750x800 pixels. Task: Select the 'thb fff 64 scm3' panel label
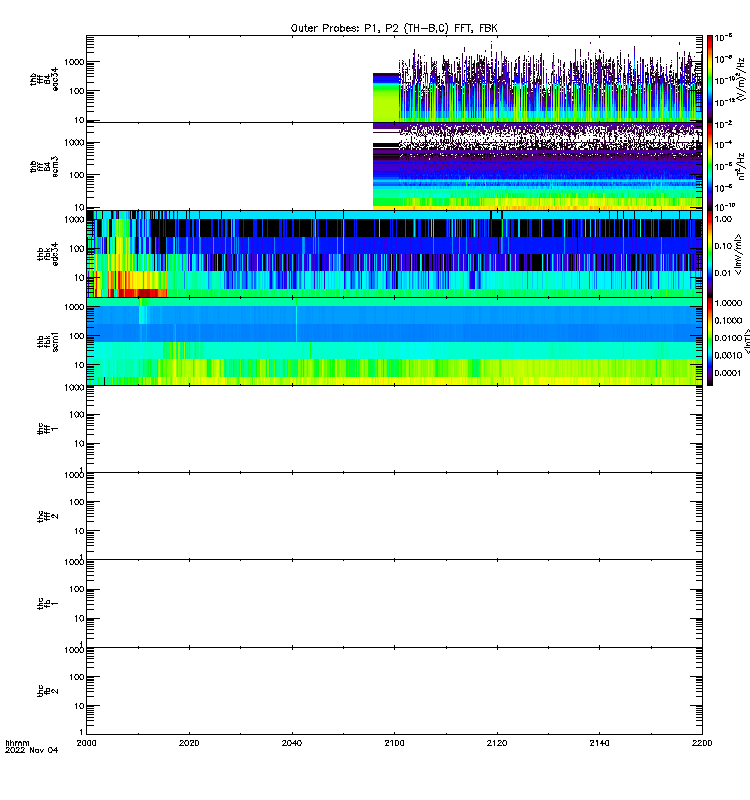[x=44, y=166]
